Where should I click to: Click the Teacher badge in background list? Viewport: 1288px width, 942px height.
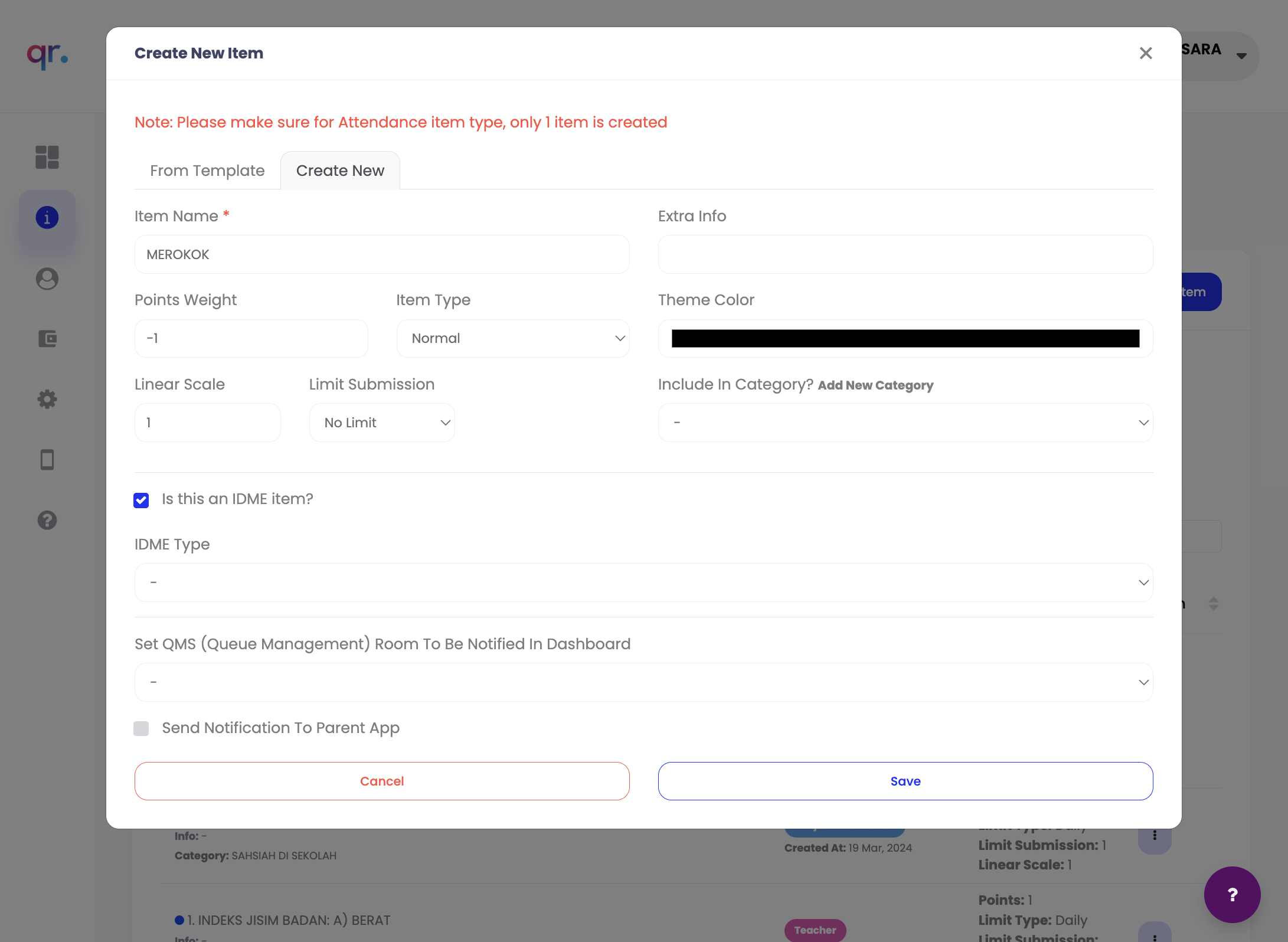815,930
